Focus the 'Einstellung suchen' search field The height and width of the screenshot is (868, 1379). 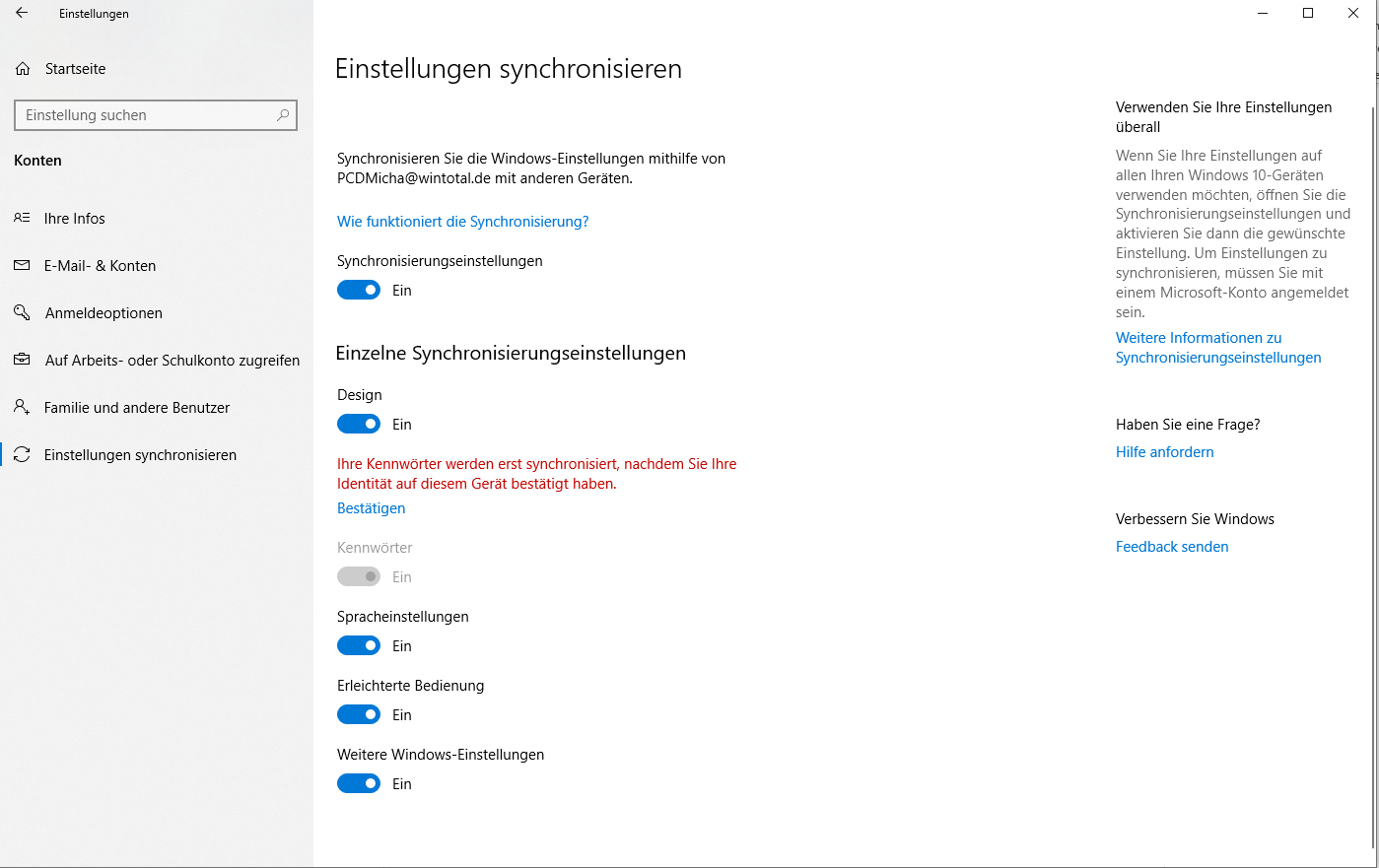148,115
